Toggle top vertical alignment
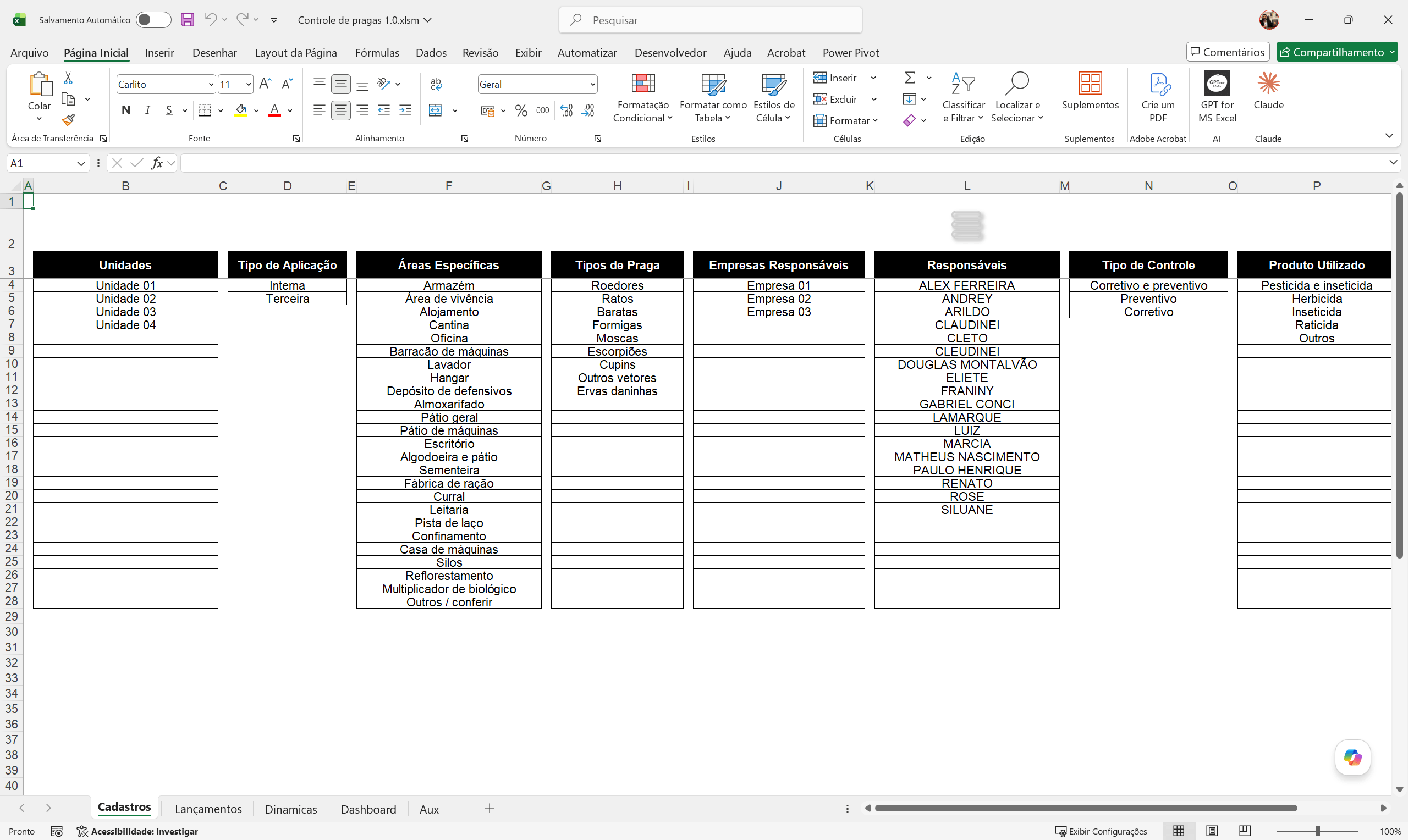Viewport: 1408px width, 840px height. 320,84
